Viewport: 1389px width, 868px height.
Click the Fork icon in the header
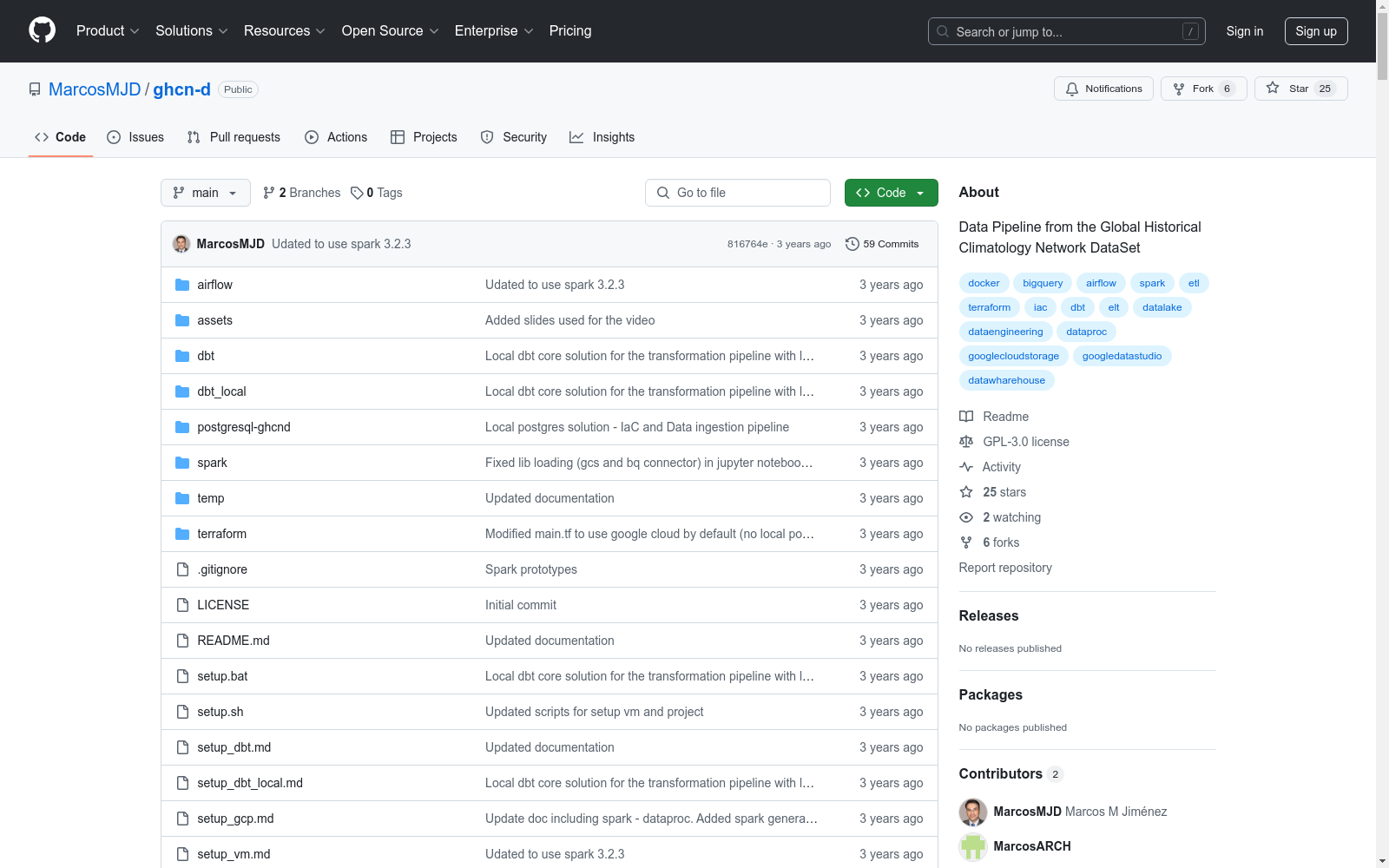point(1179,89)
